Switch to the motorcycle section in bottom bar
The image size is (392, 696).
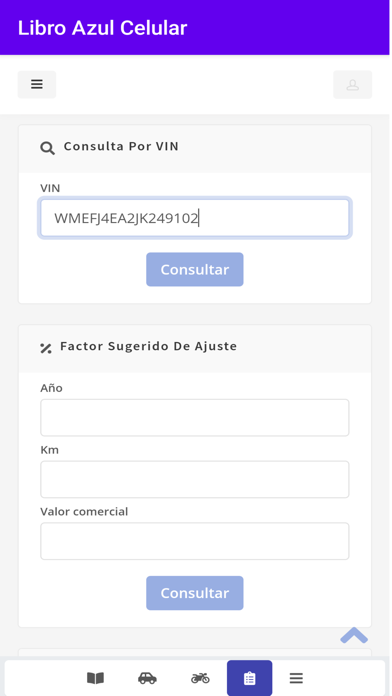coord(200,678)
